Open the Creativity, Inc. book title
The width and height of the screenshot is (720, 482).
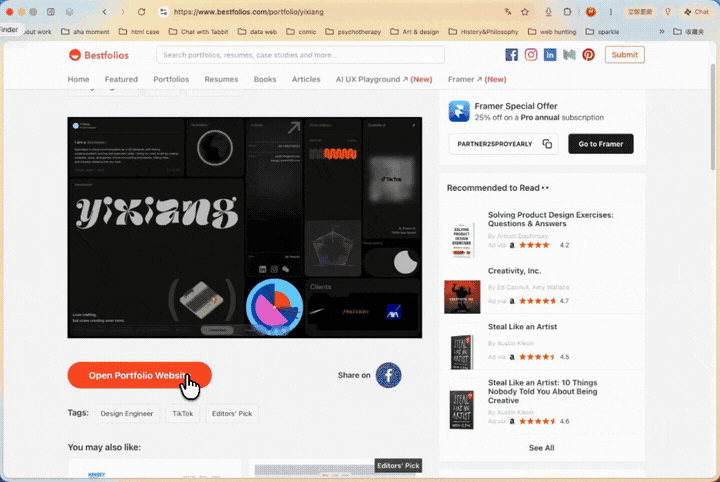click(x=514, y=271)
